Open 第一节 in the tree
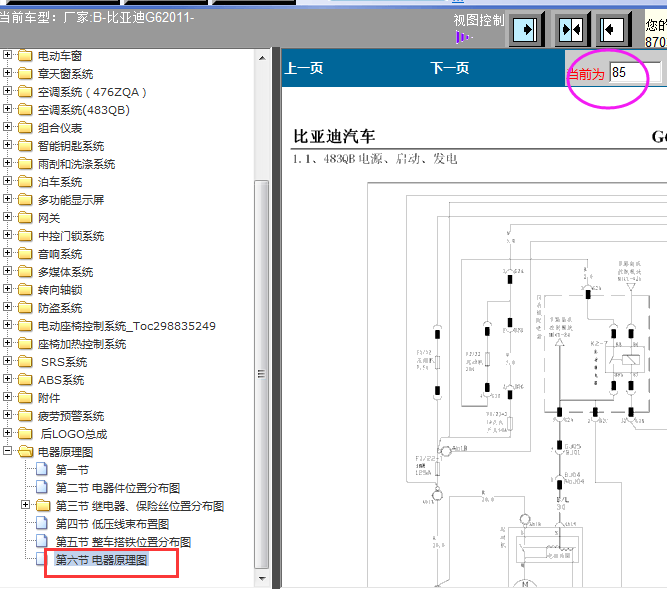The width and height of the screenshot is (667, 589). (72, 470)
